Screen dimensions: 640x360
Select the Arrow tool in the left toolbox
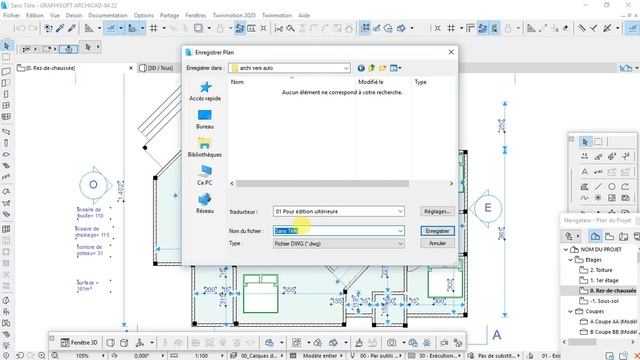pyautogui.click(x=6, y=46)
